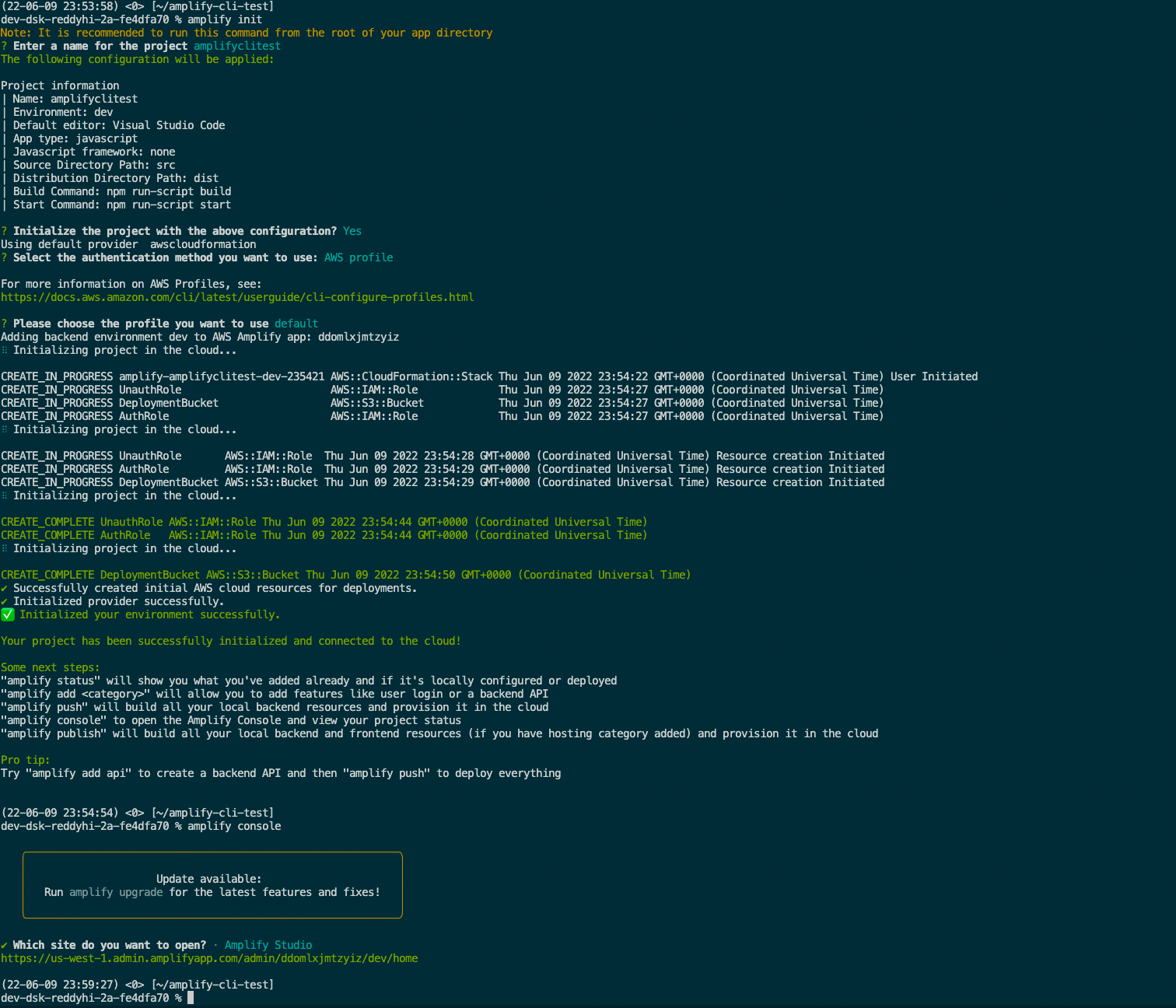Click the '"amplify console" to open' hint line
This screenshot has width=1176, height=1008.
[231, 720]
